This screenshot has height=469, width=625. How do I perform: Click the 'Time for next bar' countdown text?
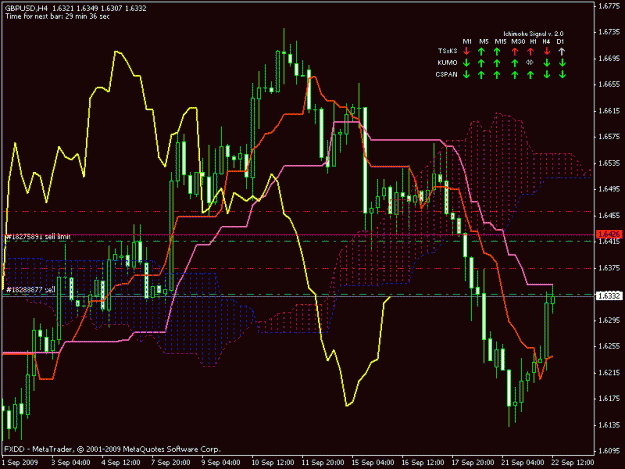tap(57, 16)
